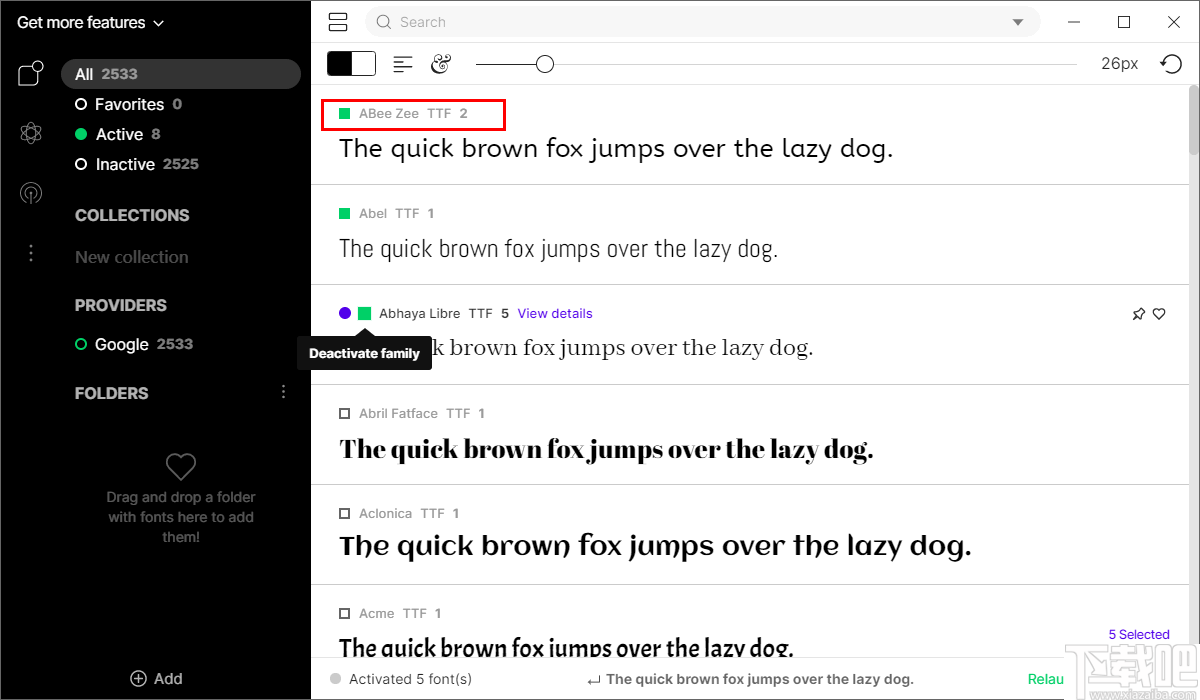Viewport: 1200px width, 700px height.
Task: Click the heart icon in Folders drop area
Action: [181, 466]
